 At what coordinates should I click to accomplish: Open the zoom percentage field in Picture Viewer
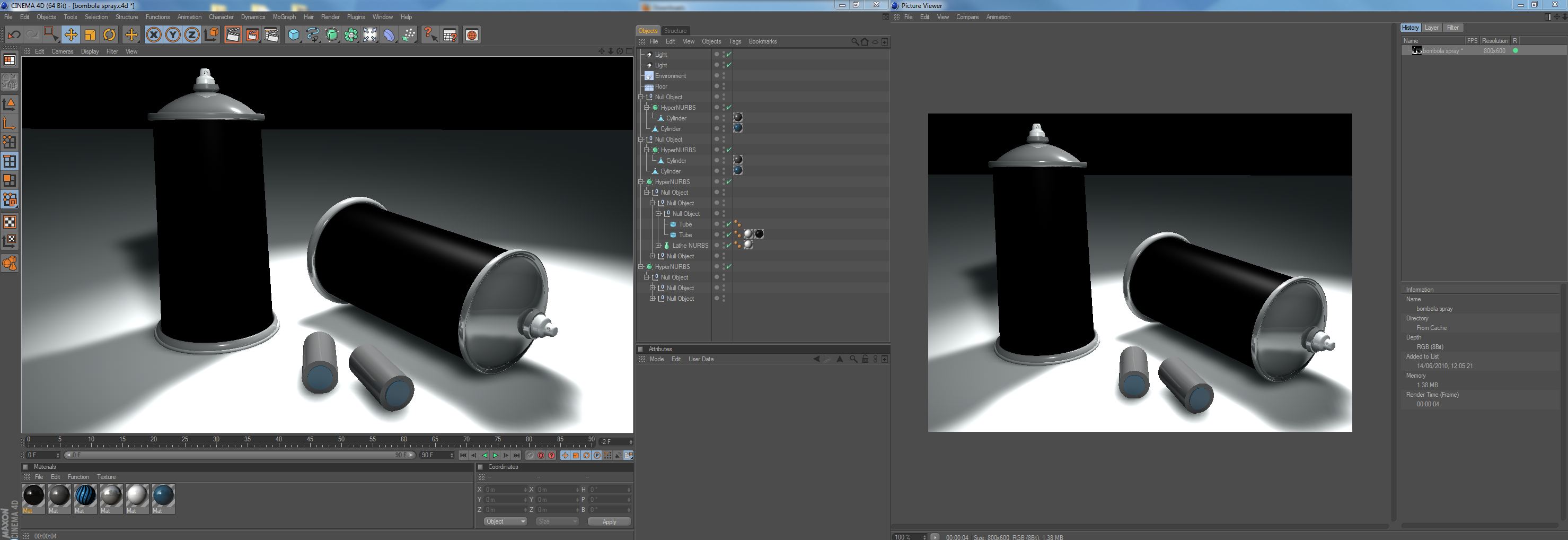[910, 537]
